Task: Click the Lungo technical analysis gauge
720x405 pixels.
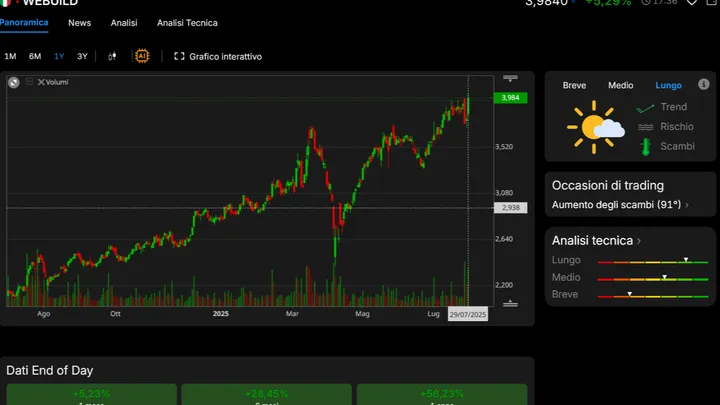Action: tap(652, 261)
